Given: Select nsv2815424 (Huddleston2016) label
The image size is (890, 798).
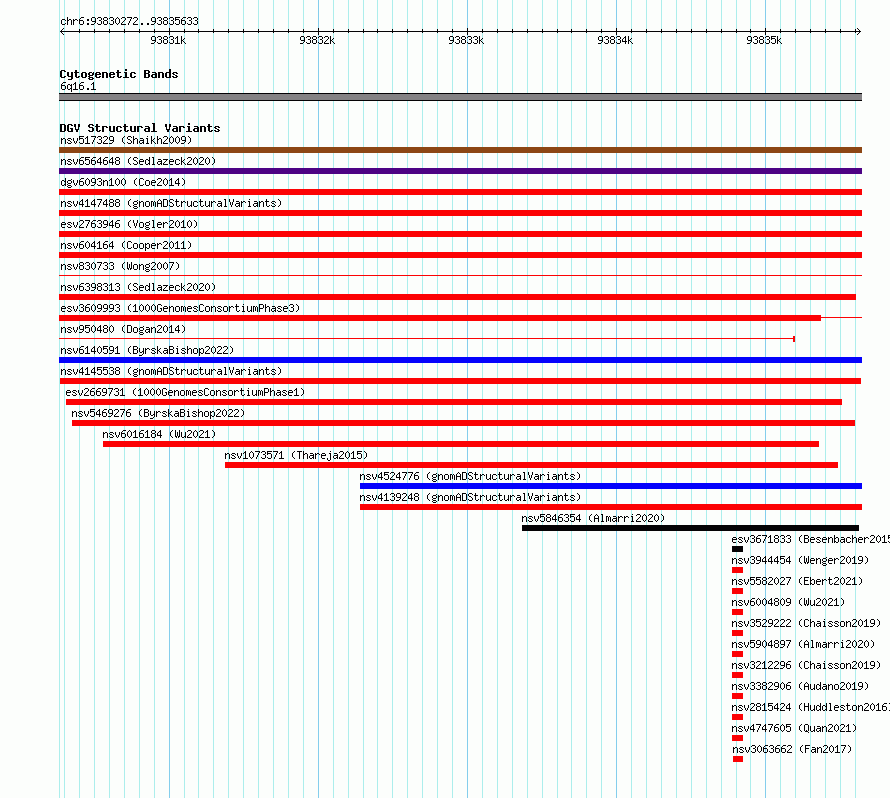Looking at the screenshot, I should tap(811, 707).
